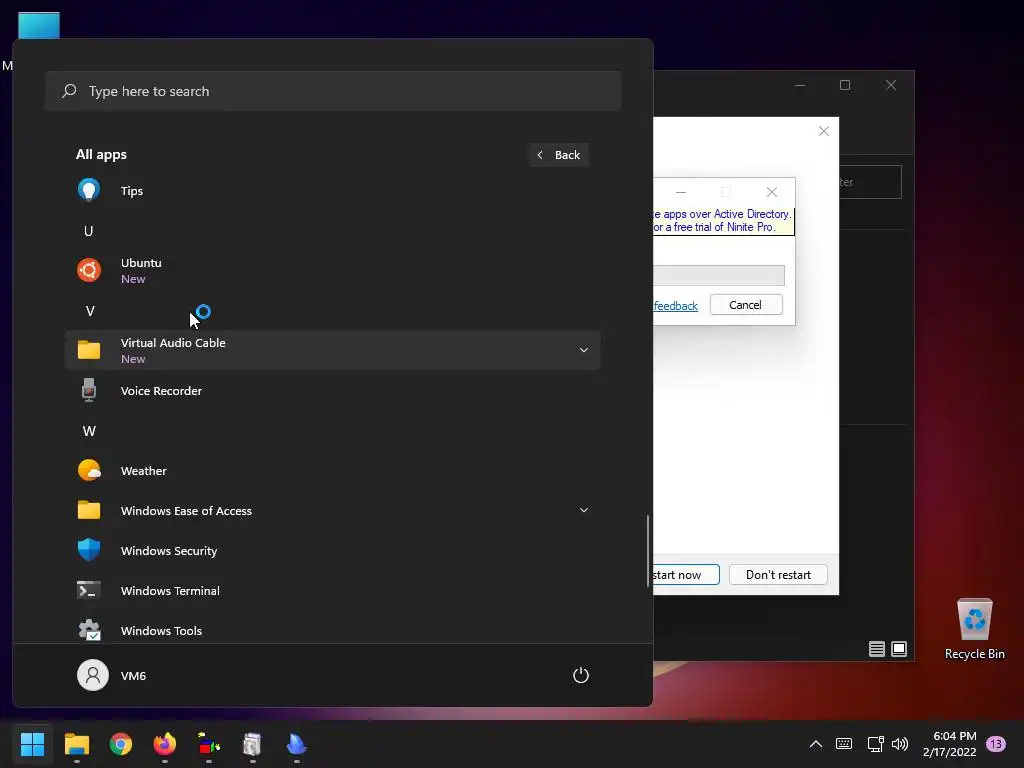The image size is (1024, 768).
Task: Click Don't restart in the dialog
Action: [778, 575]
